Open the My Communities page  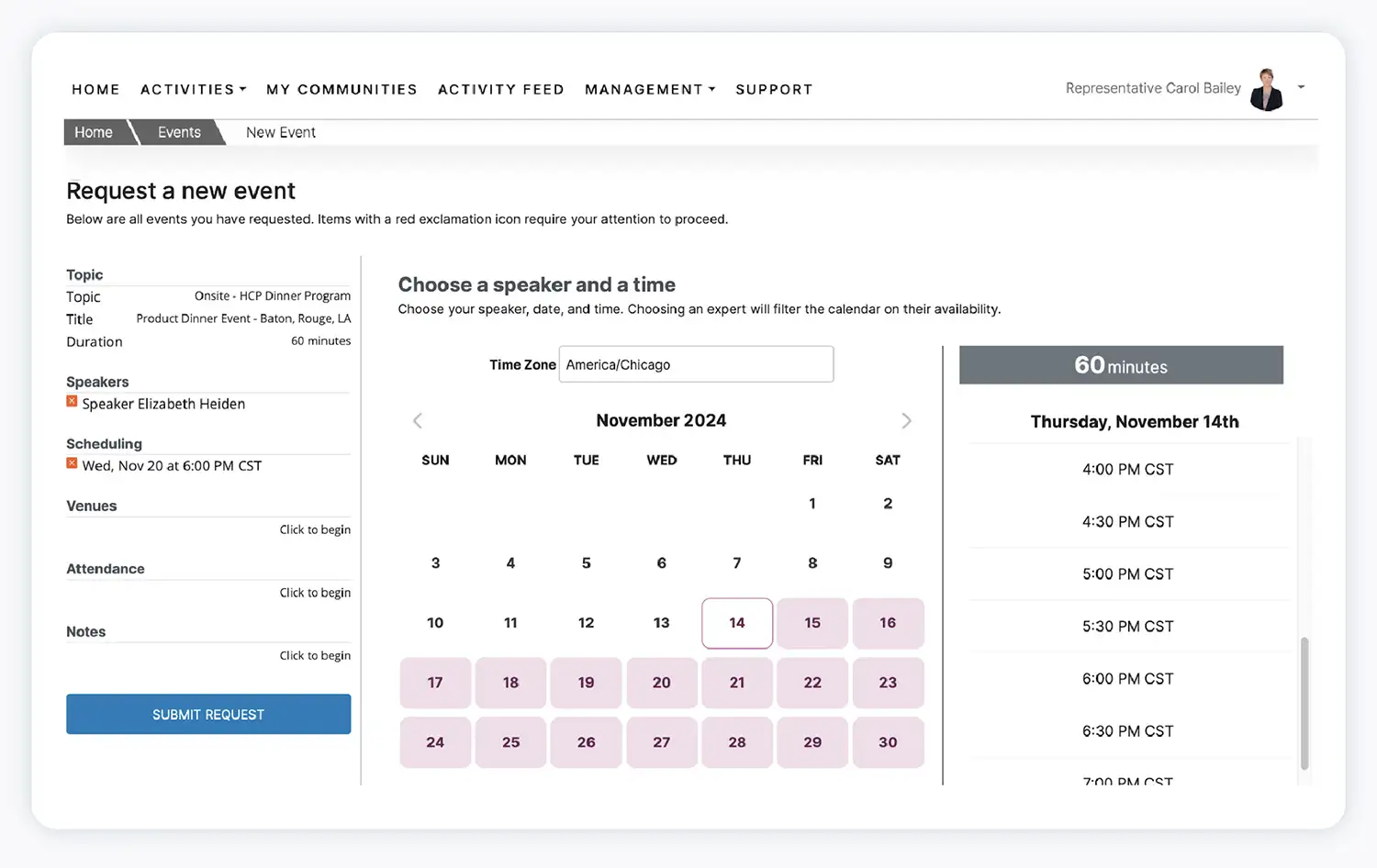tap(341, 89)
